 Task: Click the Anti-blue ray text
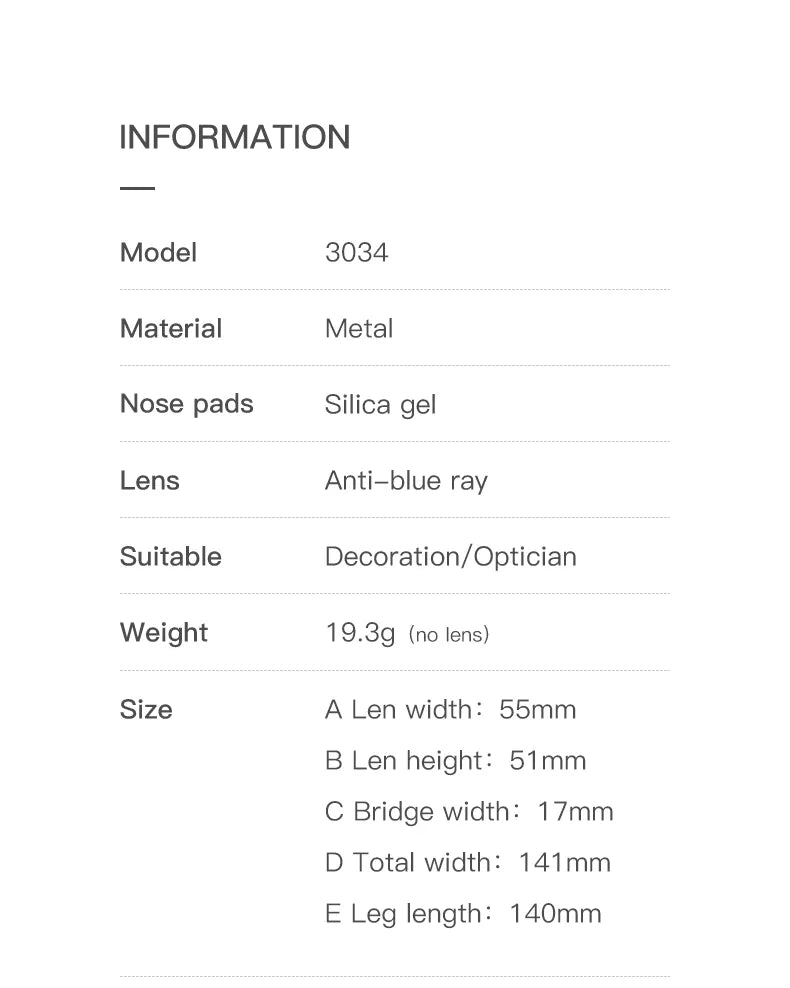[406, 481]
